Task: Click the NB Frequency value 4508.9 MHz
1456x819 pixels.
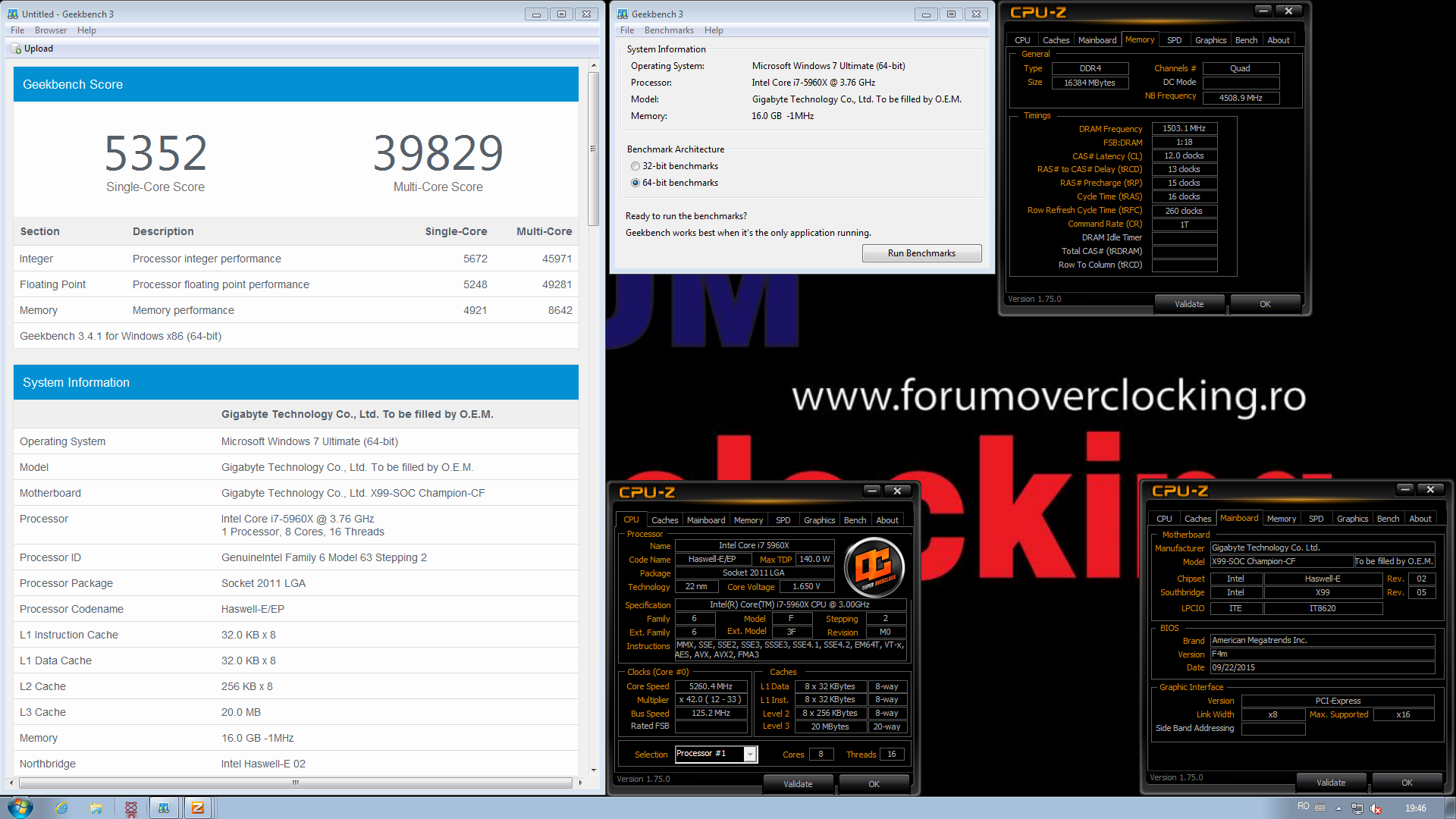Action: pyautogui.click(x=1241, y=98)
